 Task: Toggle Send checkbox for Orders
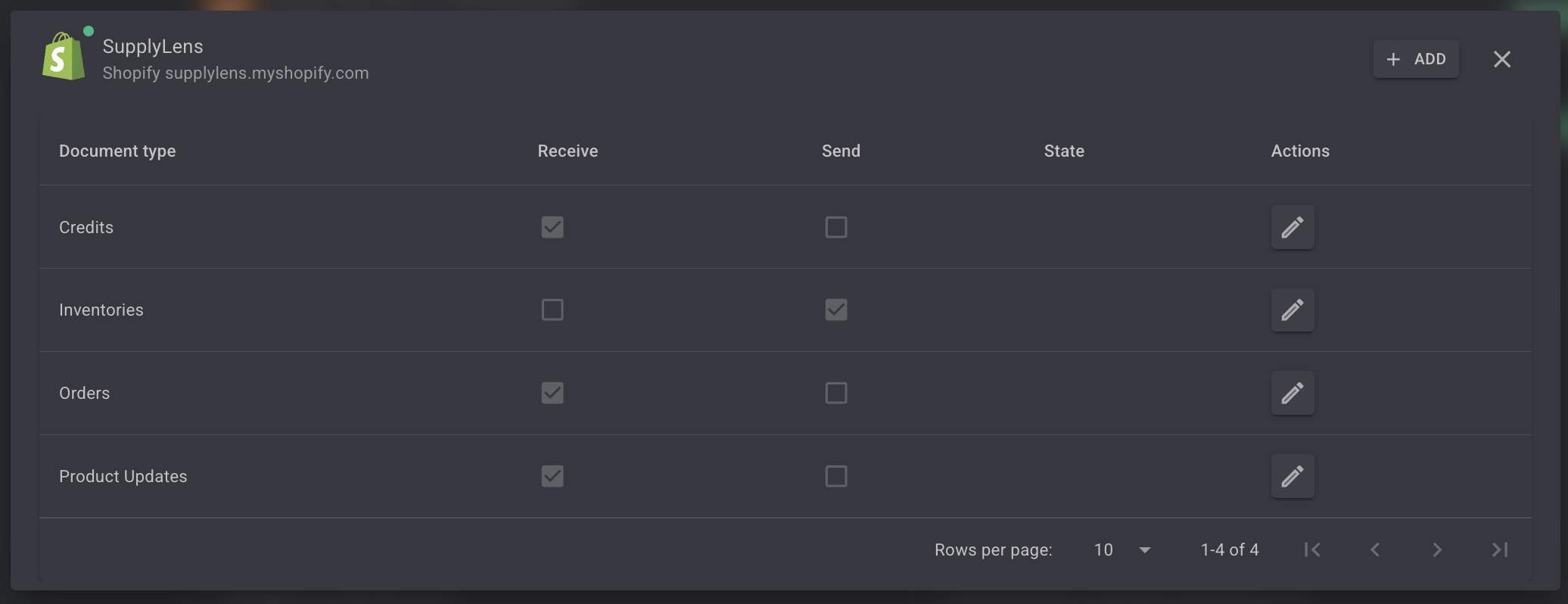pos(836,393)
